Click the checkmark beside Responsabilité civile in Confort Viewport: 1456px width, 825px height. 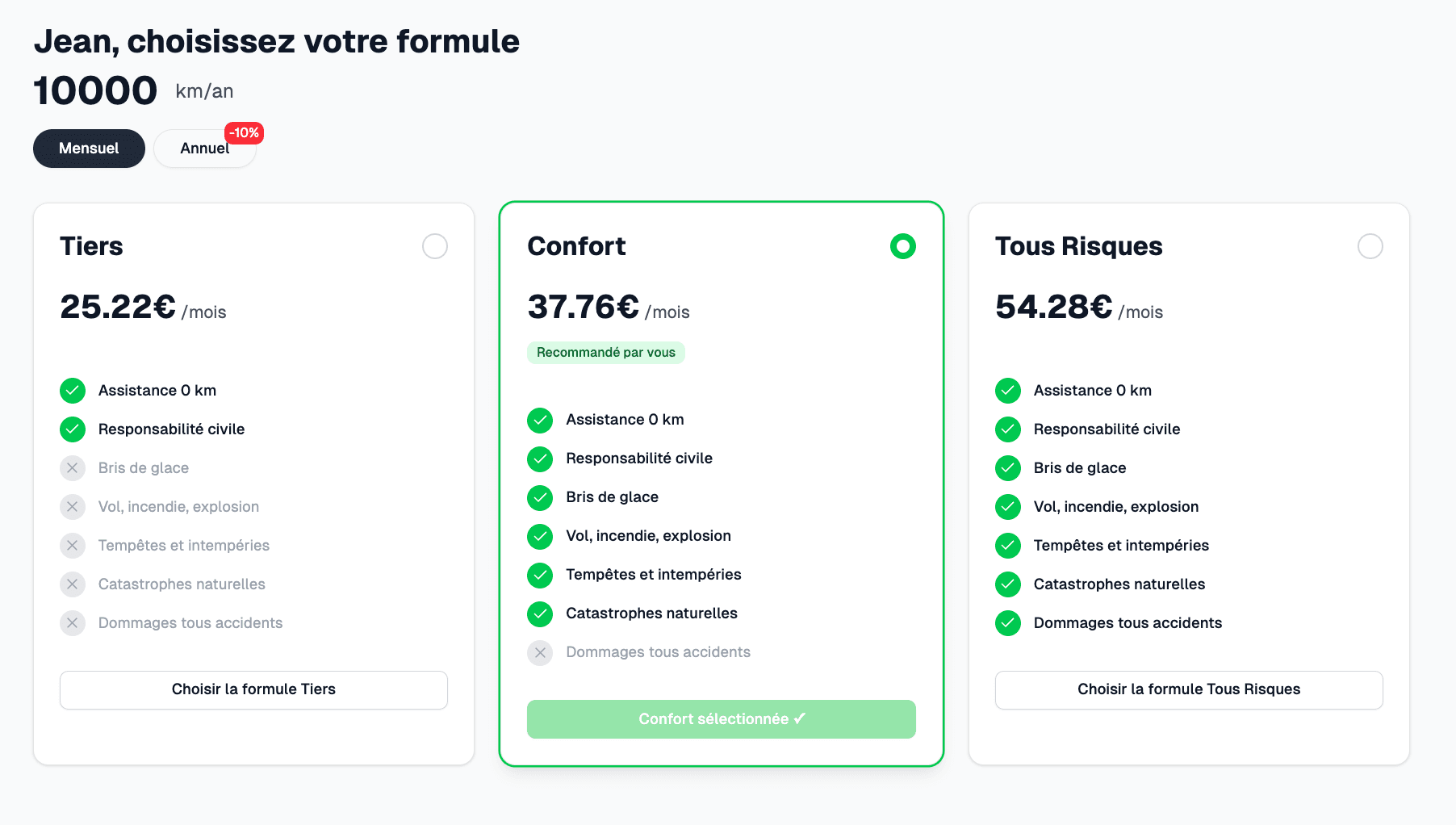(x=539, y=459)
